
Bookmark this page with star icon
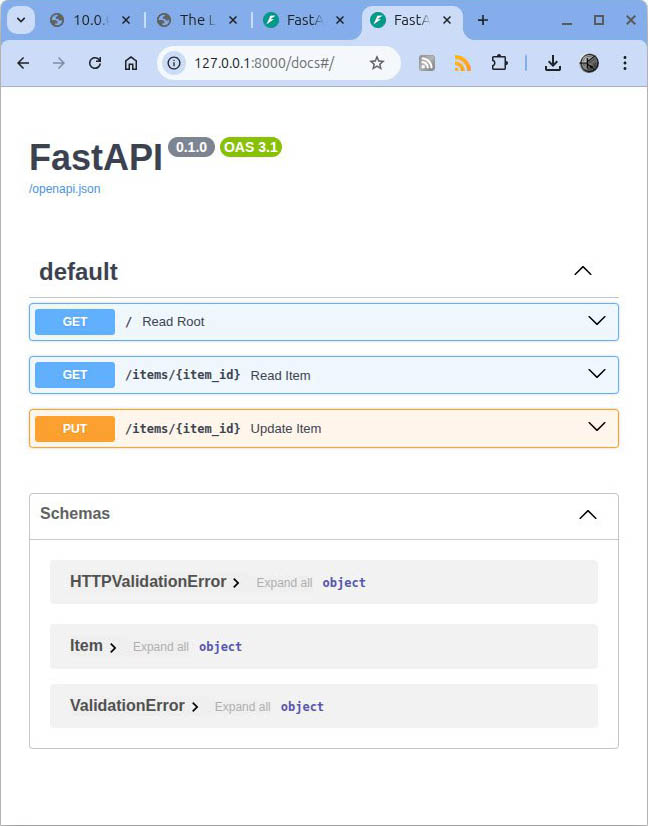[x=377, y=63]
